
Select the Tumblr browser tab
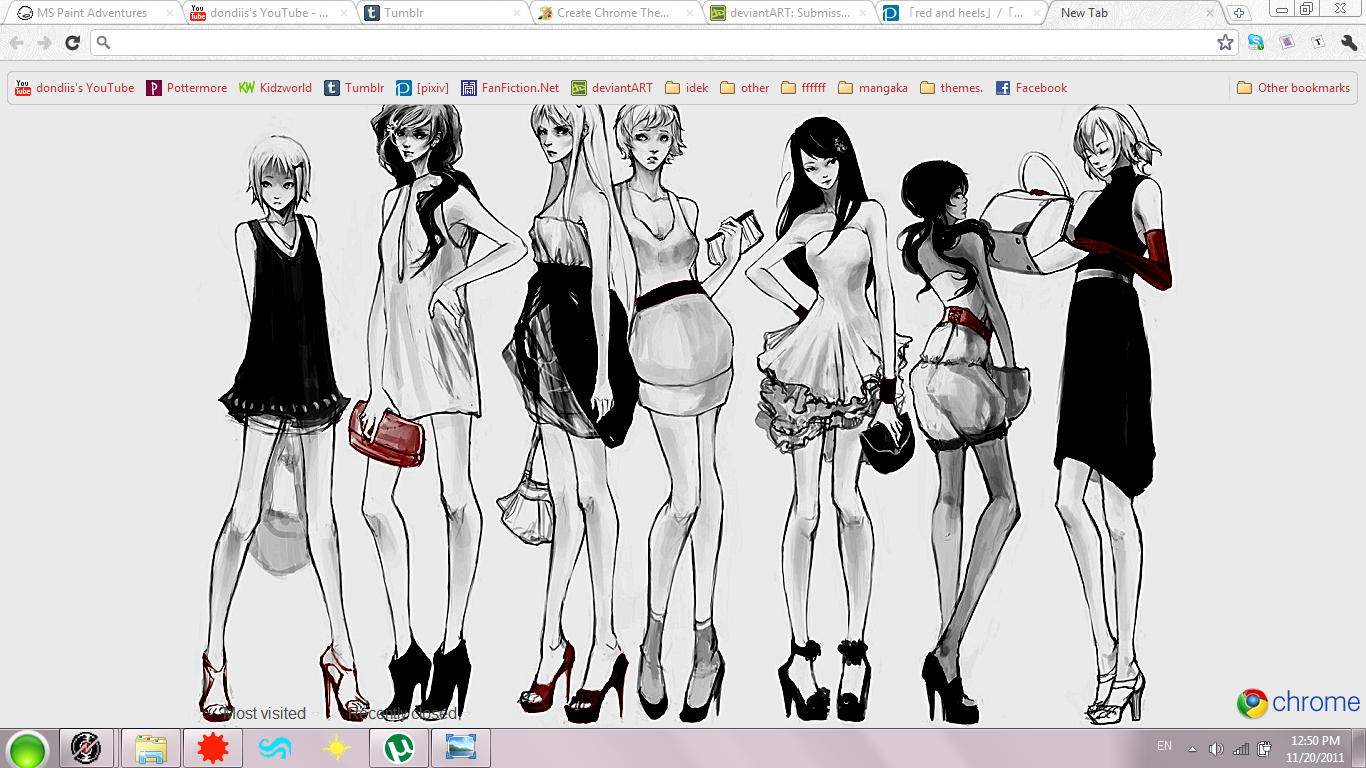[440, 13]
